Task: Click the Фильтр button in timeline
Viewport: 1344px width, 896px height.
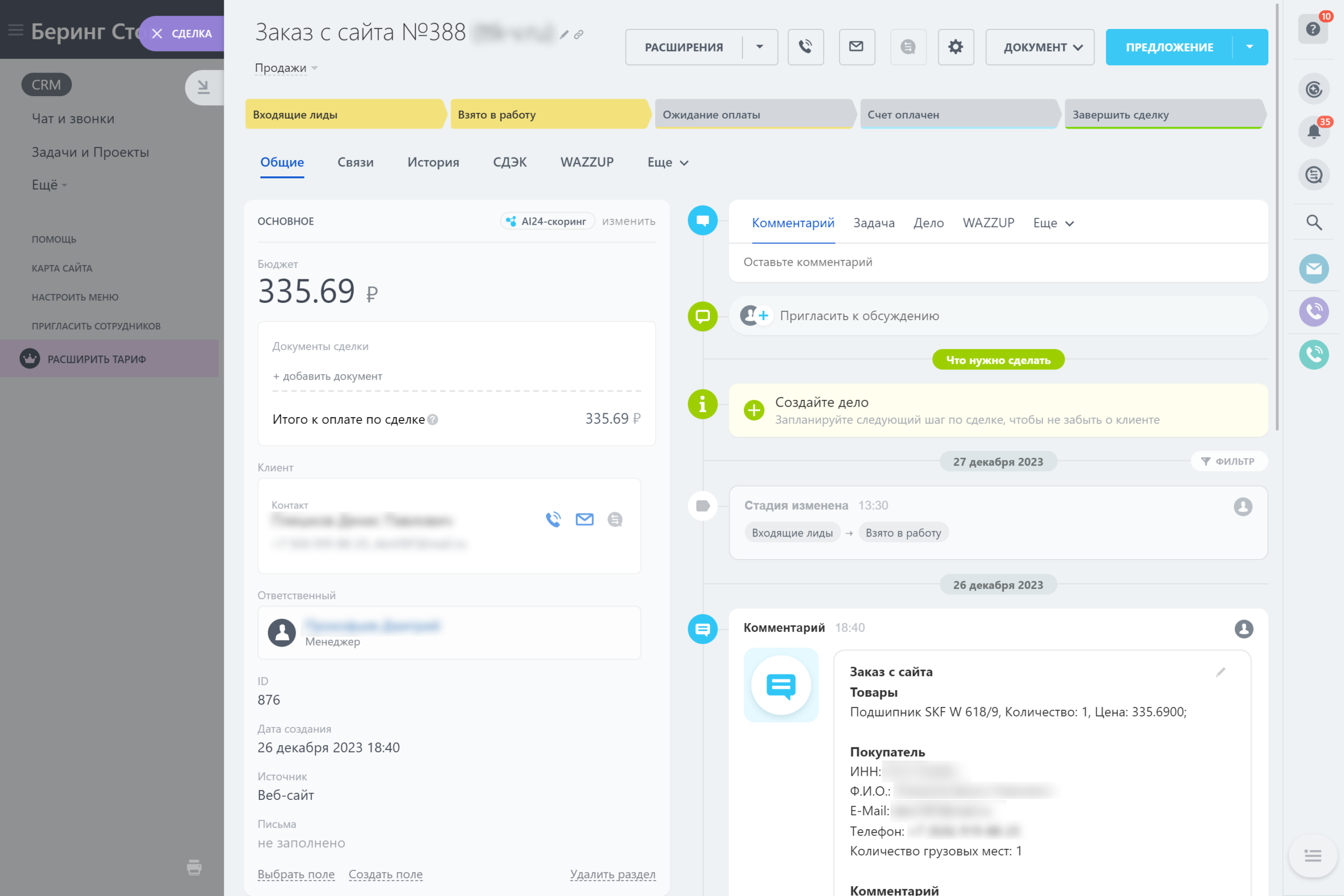Action: pyautogui.click(x=1228, y=461)
